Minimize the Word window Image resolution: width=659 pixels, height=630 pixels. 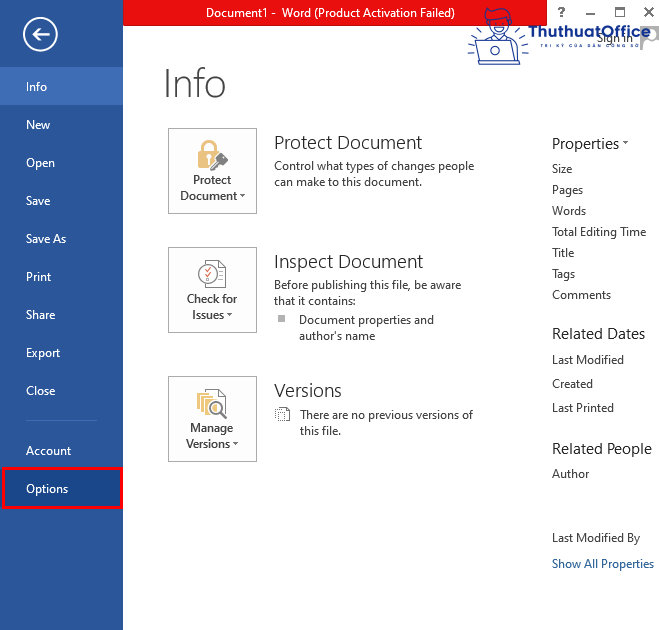click(589, 12)
